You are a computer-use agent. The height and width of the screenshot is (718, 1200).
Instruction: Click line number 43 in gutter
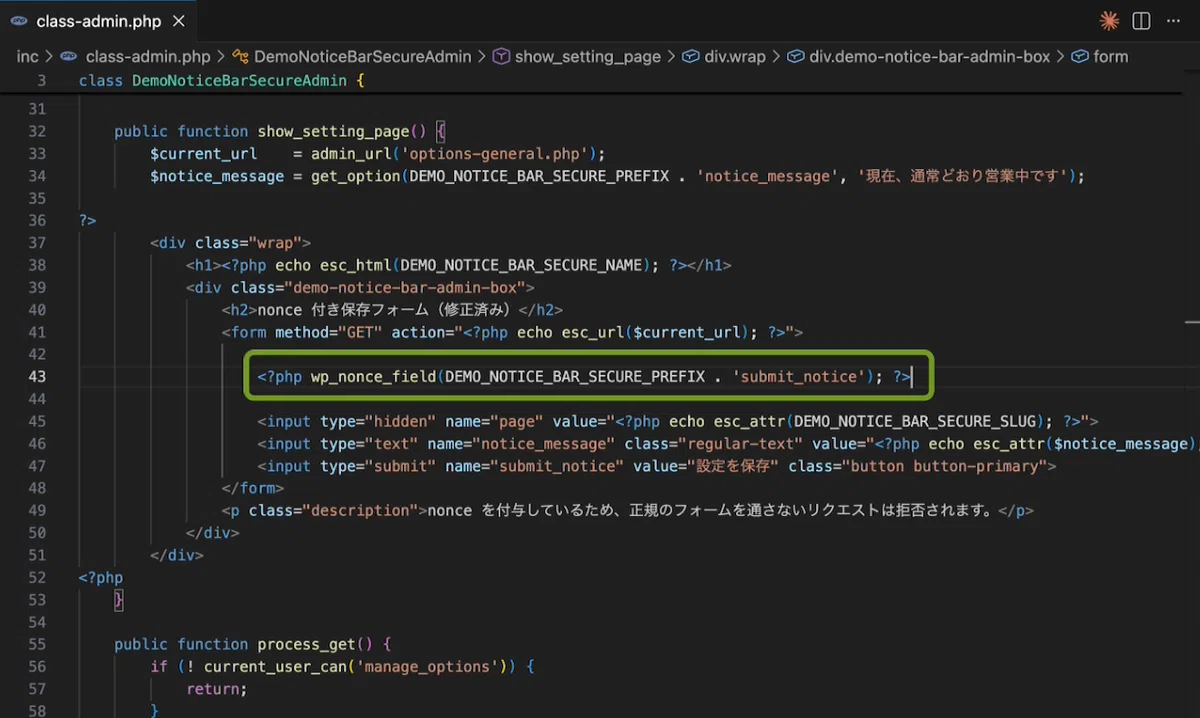click(37, 377)
